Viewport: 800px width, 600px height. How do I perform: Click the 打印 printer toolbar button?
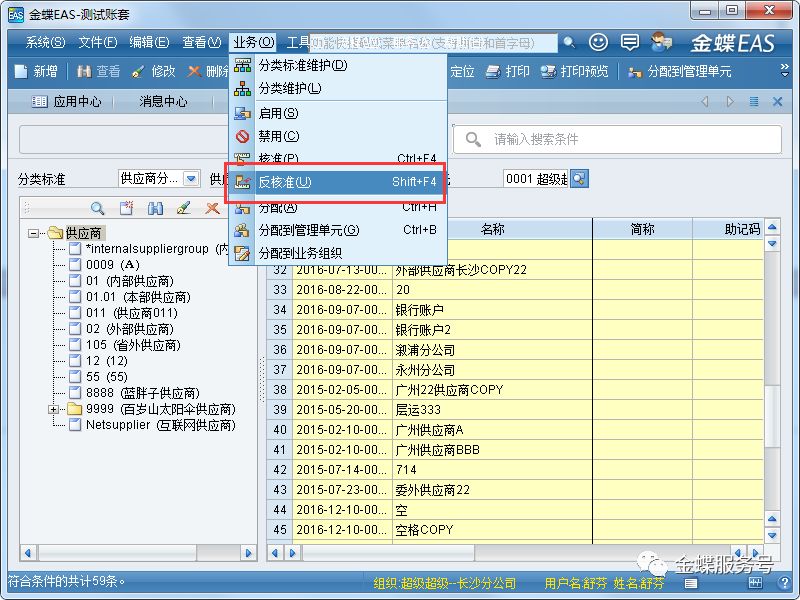coord(507,71)
